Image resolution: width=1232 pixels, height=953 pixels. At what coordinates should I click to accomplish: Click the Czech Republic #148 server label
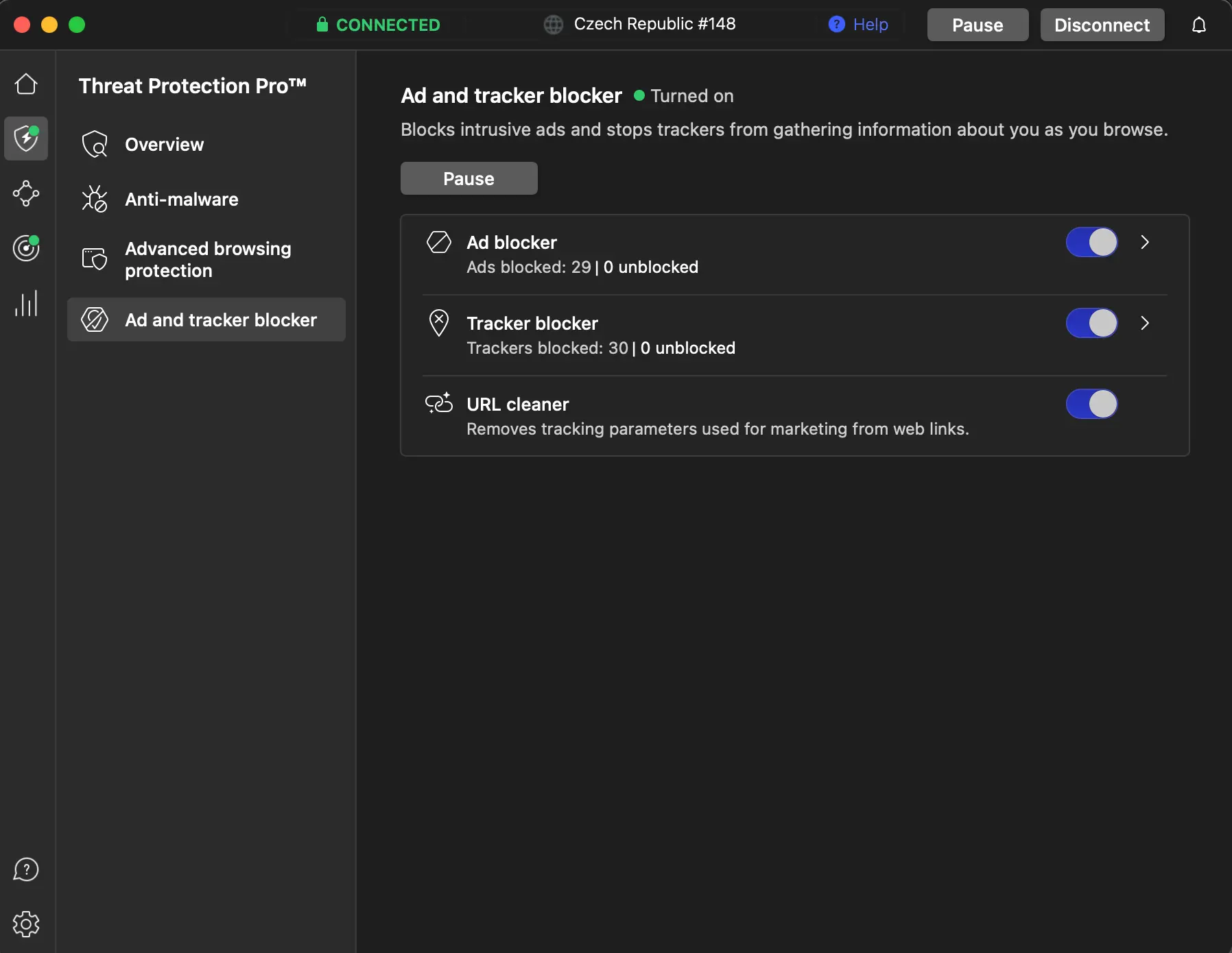654,25
